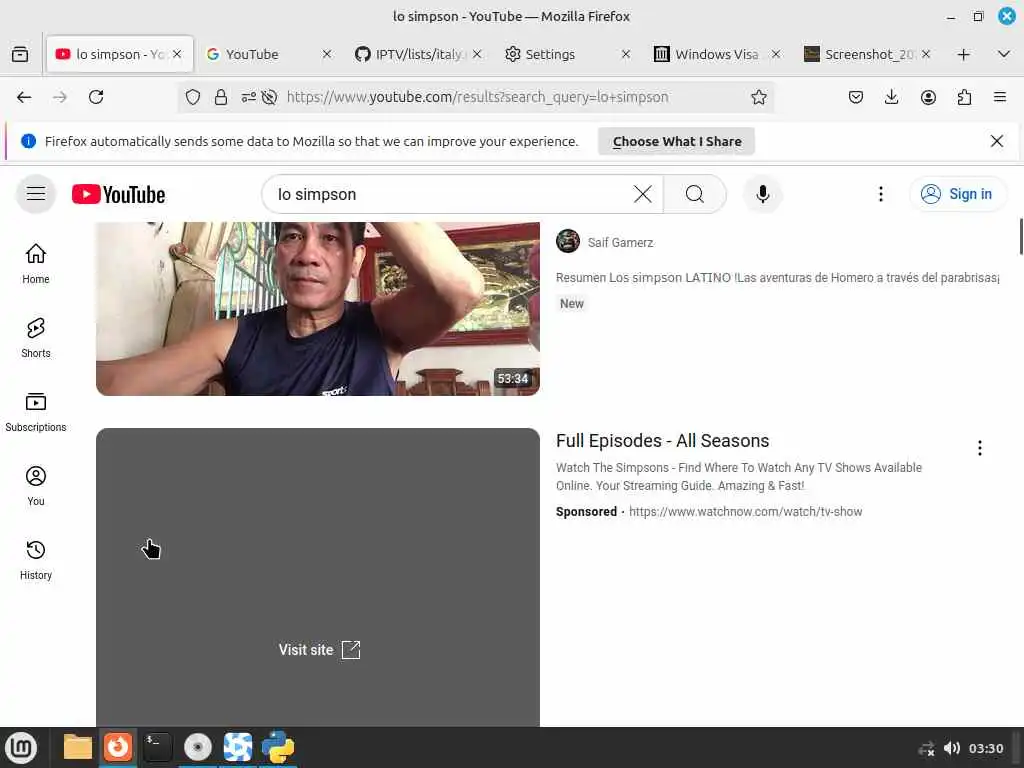Open the Linux Mint start menu

22,747
